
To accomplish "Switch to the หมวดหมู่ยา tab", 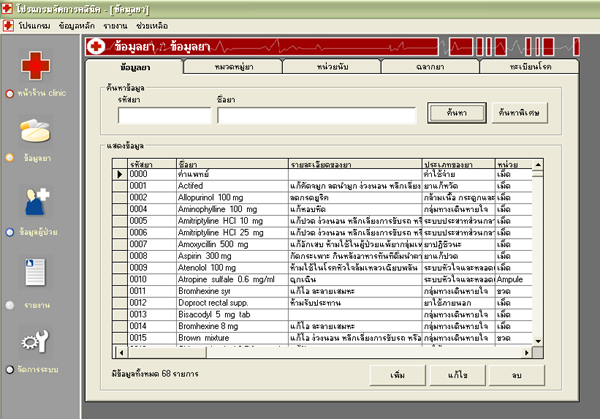I will click(x=231, y=66).
